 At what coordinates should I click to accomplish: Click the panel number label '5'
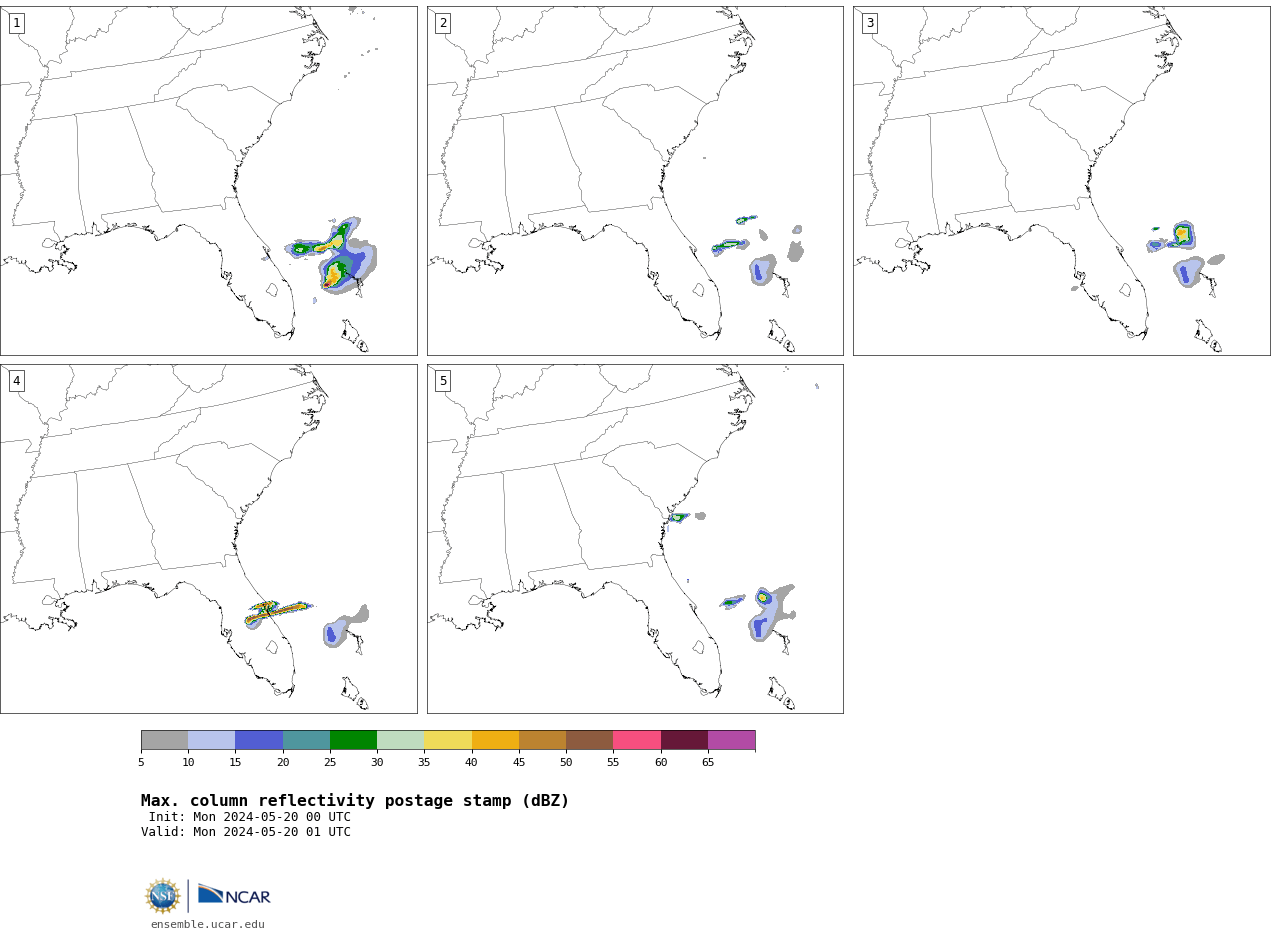(x=443, y=381)
